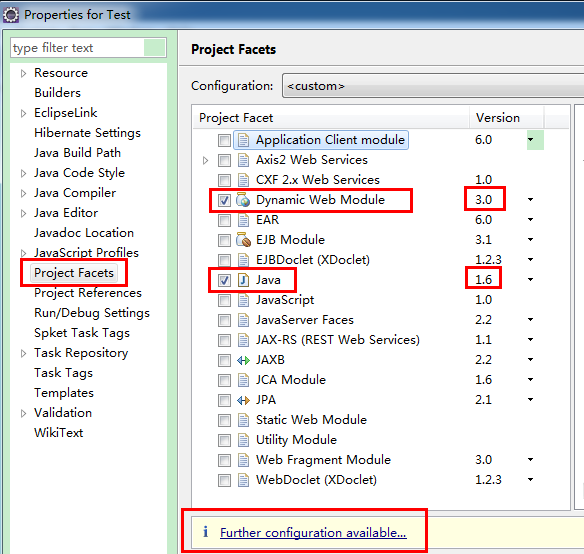This screenshot has height=554, width=584.
Task: Click the EJBDoclet (XDoclet) facet icon
Action: [243, 260]
